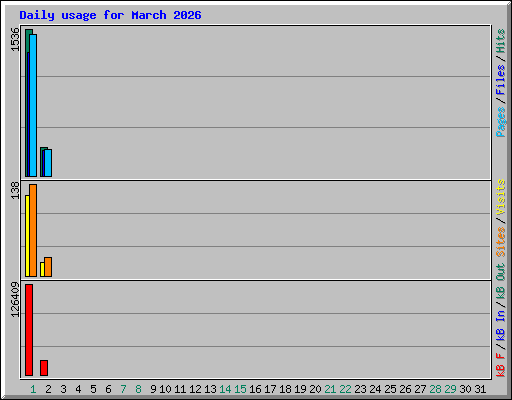Click day 8 on the x-axis
512x400 pixels.
click(x=138, y=389)
